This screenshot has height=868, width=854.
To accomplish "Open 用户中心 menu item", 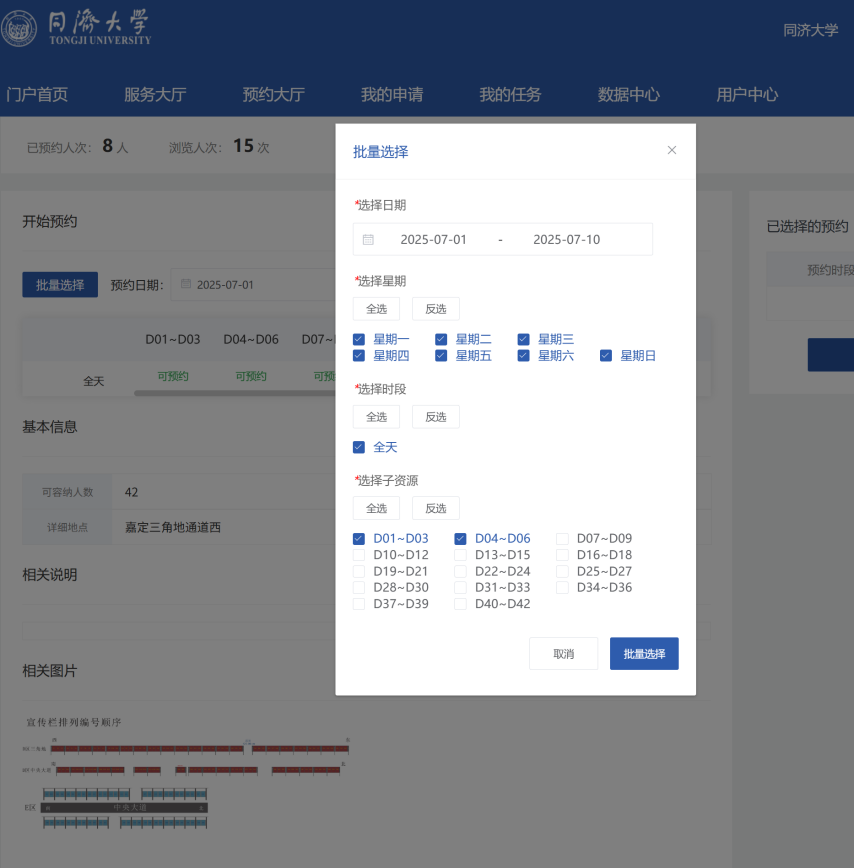I will click(746, 95).
